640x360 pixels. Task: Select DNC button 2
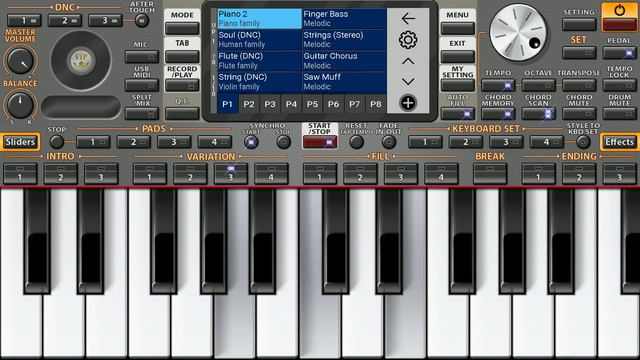[x=64, y=20]
